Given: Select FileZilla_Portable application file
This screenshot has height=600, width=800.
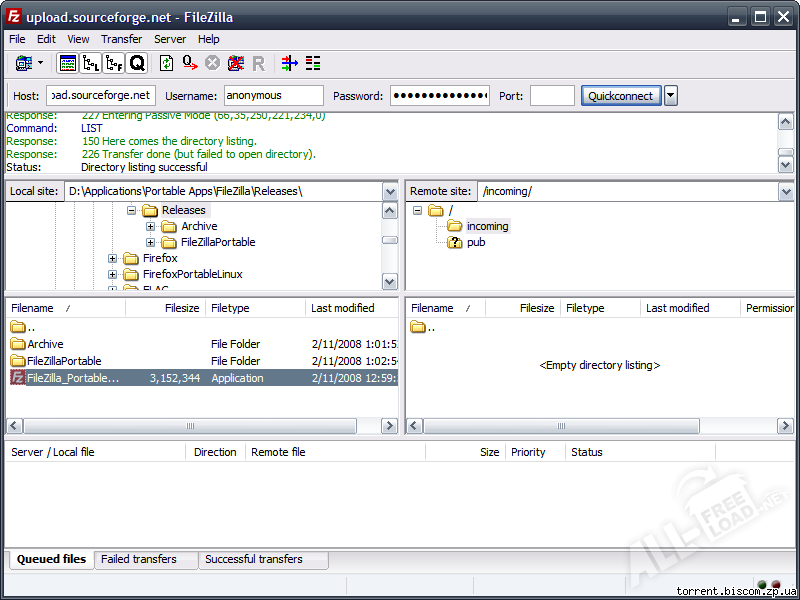Looking at the screenshot, I should point(73,378).
